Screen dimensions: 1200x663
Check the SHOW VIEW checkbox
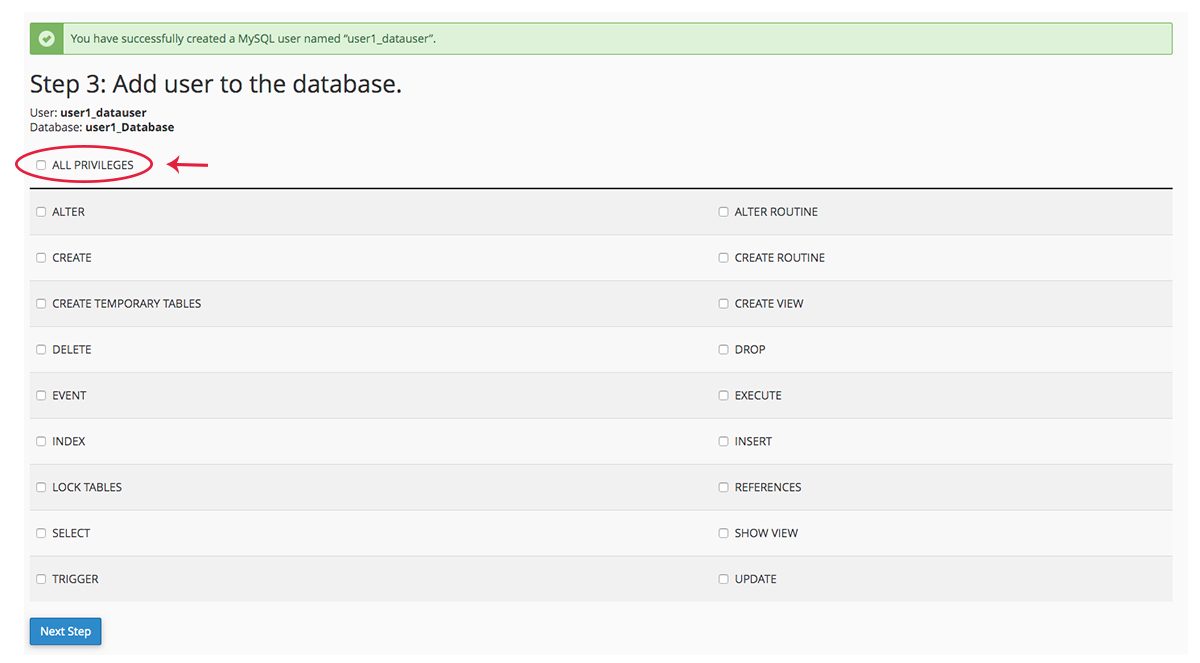click(x=723, y=534)
